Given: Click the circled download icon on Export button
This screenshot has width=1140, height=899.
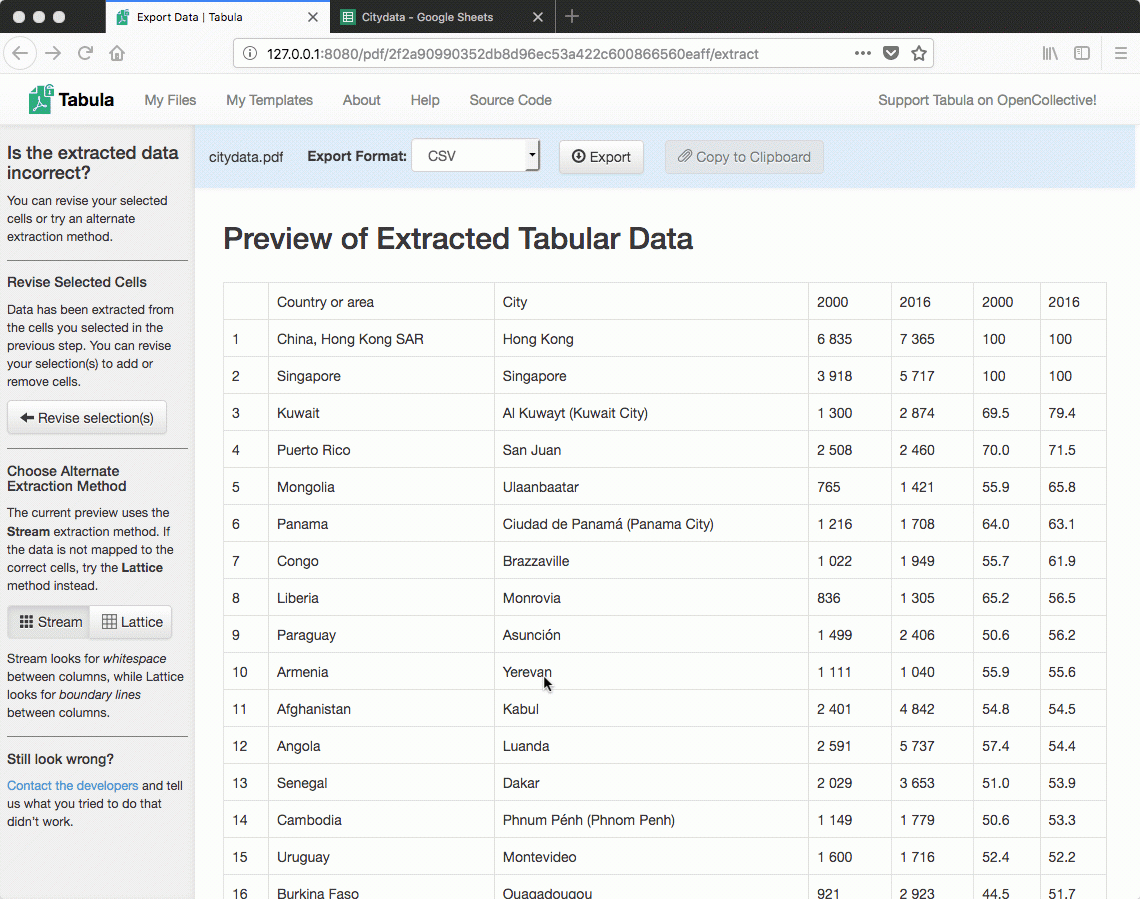Looking at the screenshot, I should point(578,157).
